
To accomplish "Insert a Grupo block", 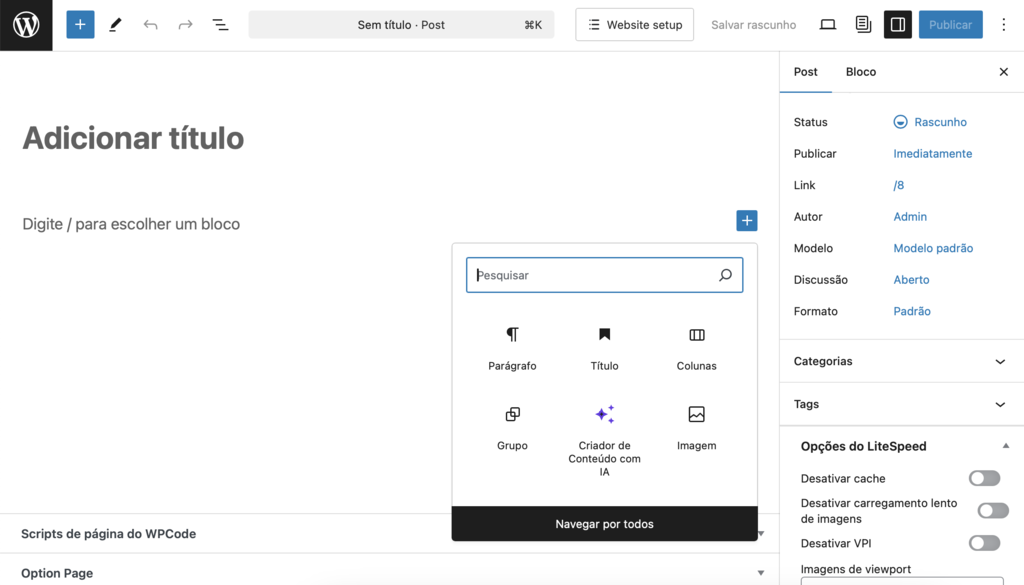I will pos(512,425).
